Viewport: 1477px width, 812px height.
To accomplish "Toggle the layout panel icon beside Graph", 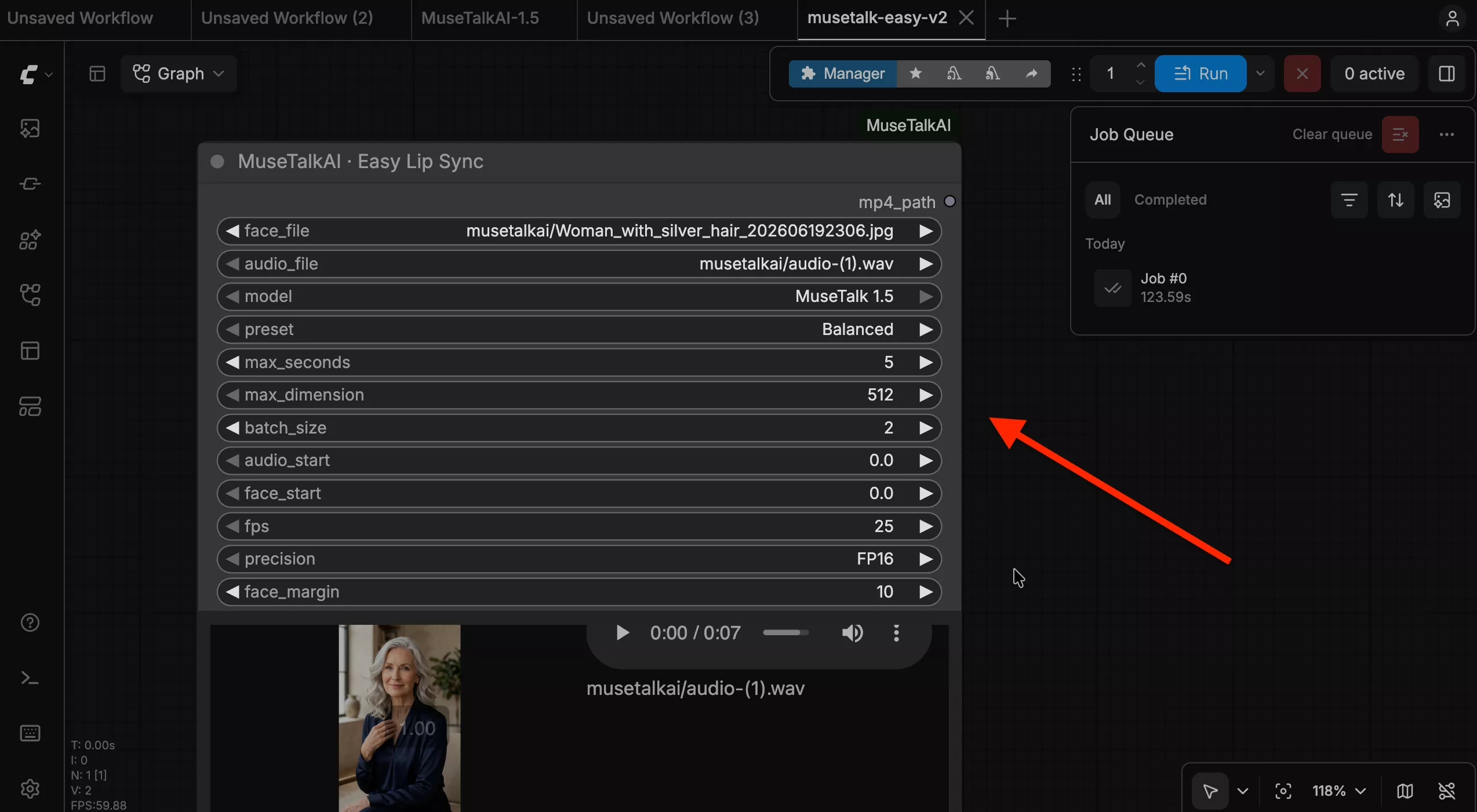I will 97,74.
